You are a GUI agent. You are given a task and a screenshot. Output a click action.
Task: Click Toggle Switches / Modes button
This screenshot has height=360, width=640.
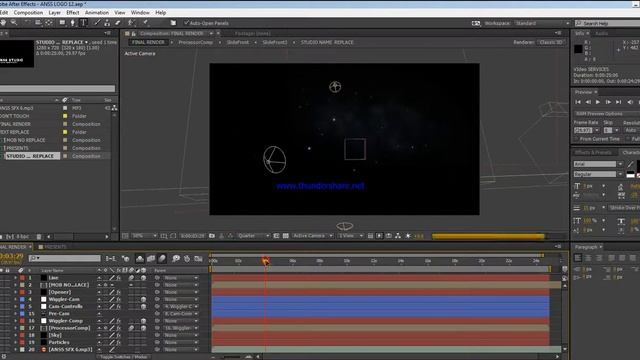click(x=124, y=357)
